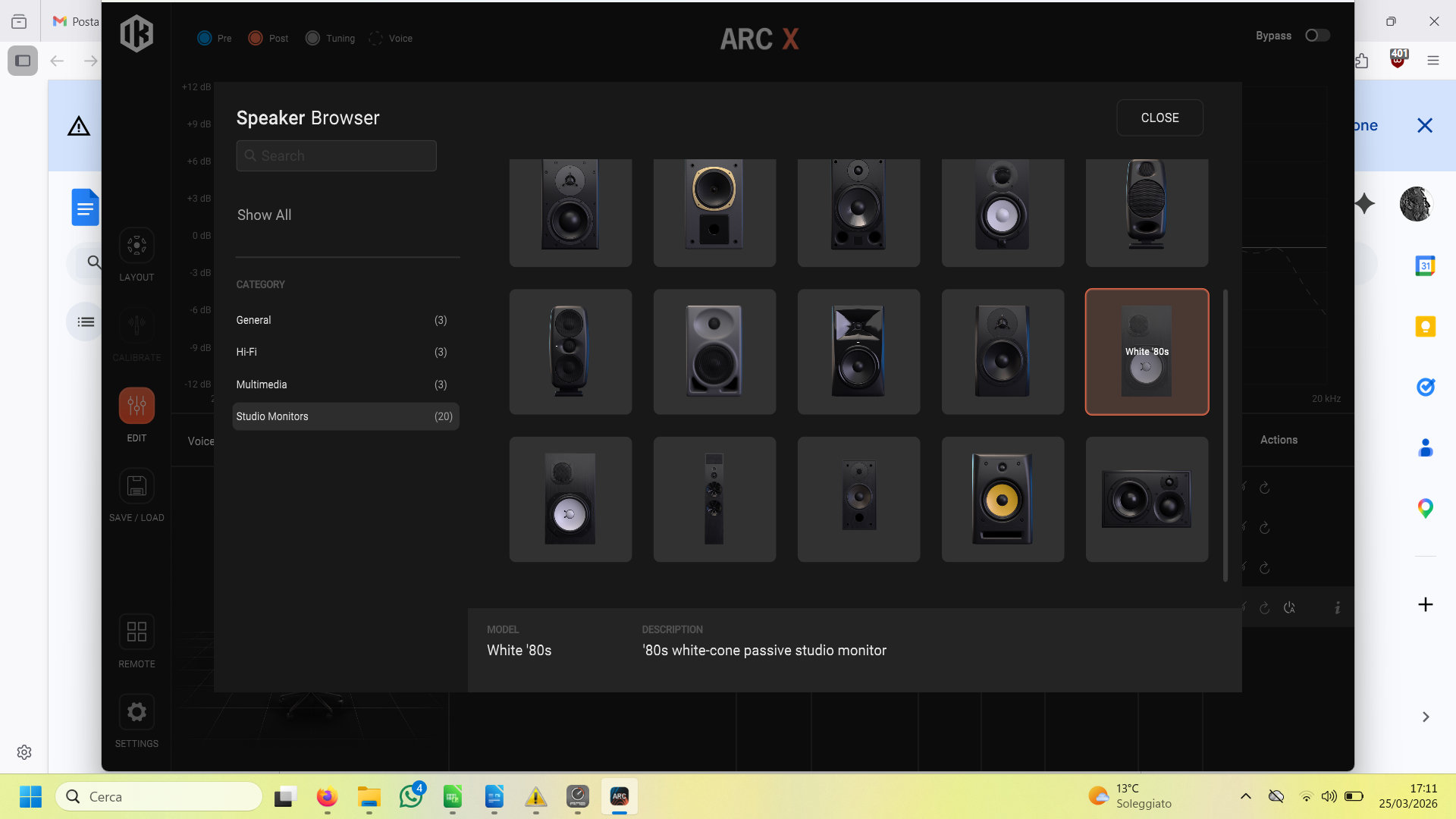Screen dimensions: 1456x819
Task: Open ARC X Settings gear icon
Action: pyautogui.click(x=136, y=712)
